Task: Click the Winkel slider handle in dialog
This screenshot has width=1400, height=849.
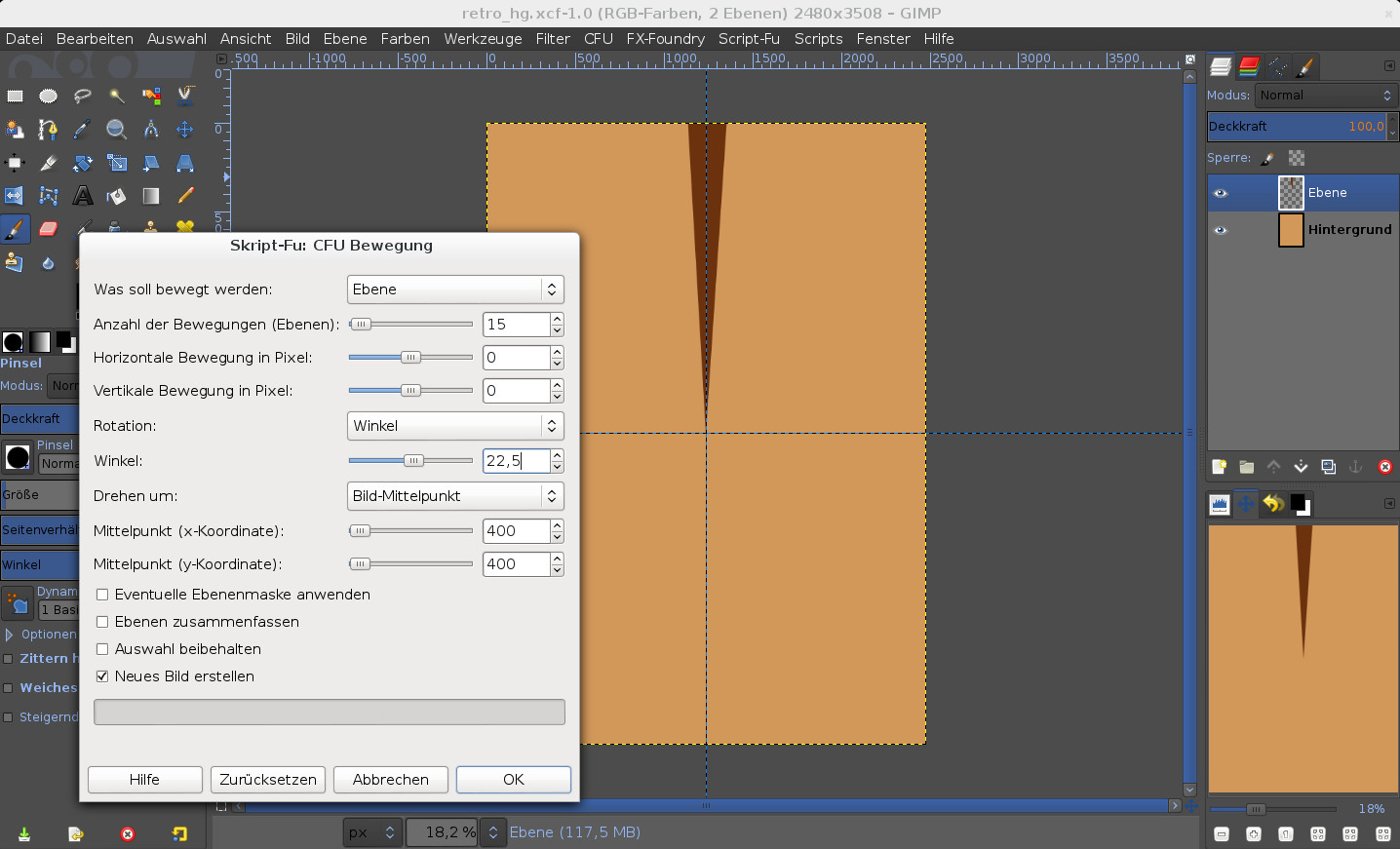Action: tap(413, 461)
